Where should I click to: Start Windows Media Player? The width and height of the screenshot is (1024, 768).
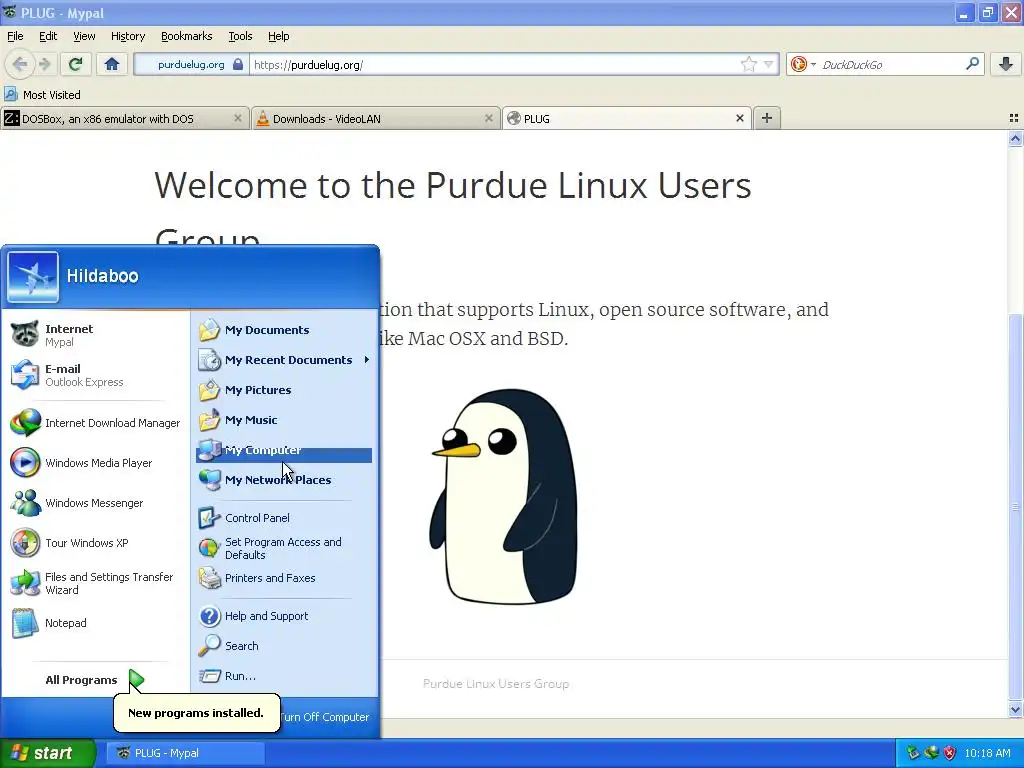pos(95,463)
